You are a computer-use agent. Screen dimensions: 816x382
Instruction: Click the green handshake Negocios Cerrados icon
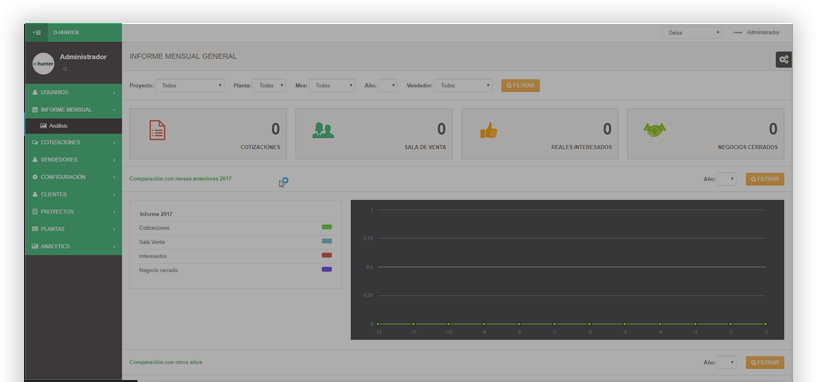(654, 130)
